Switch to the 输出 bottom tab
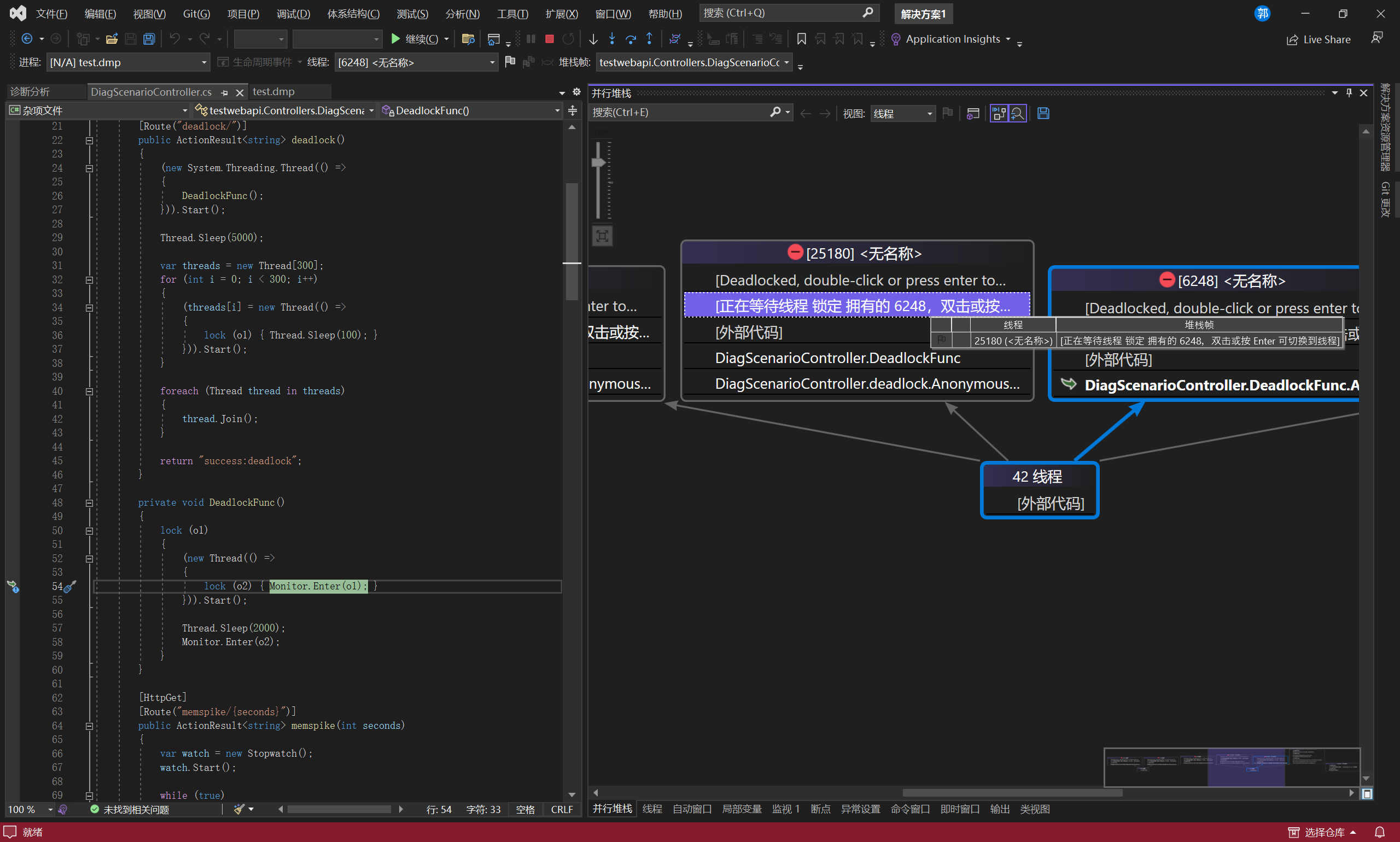 point(1000,809)
